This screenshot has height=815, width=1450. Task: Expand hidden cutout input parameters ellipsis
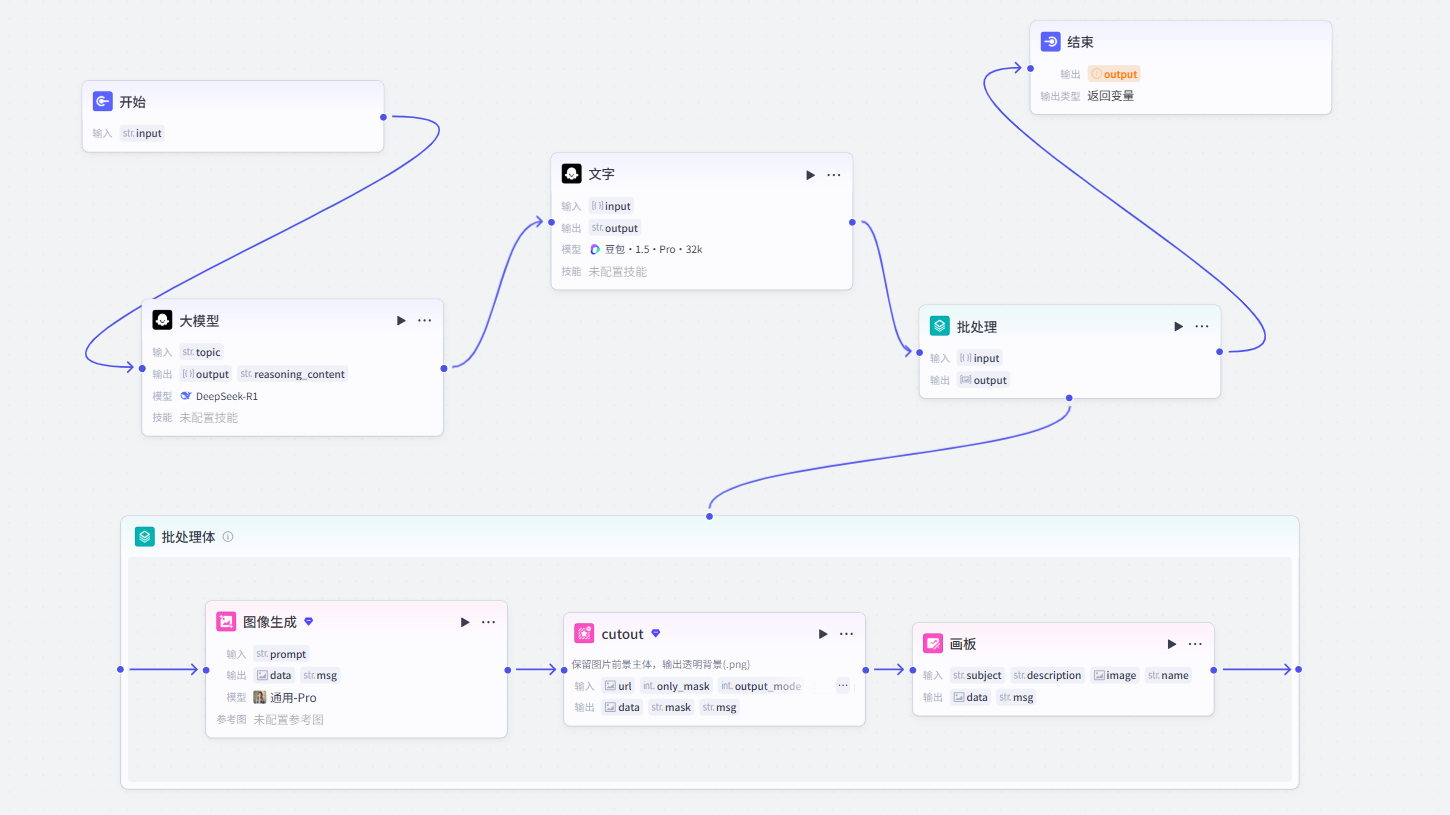click(843, 686)
